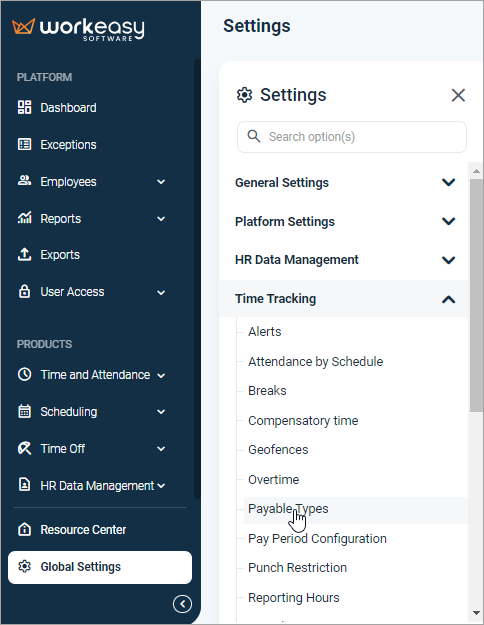Image resolution: width=484 pixels, height=625 pixels.
Task: Select the Exports upload icon
Action: click(24, 254)
